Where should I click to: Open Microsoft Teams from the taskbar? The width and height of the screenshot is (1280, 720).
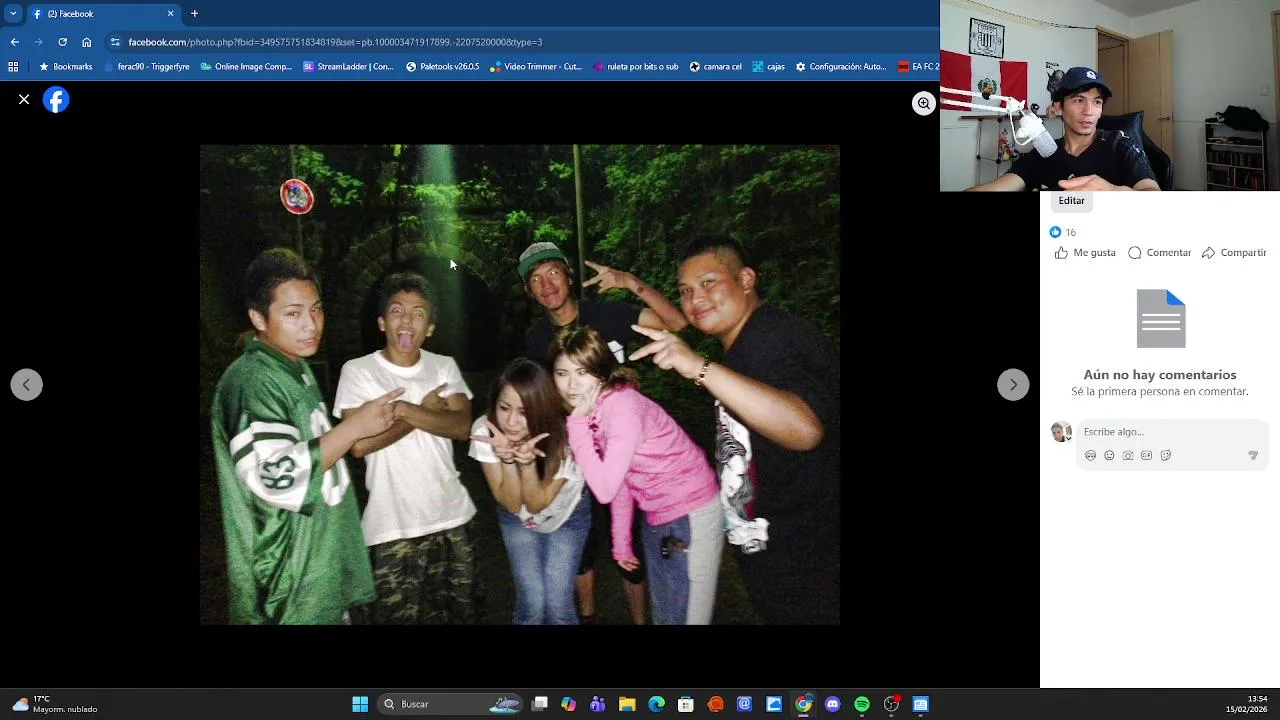coord(598,704)
